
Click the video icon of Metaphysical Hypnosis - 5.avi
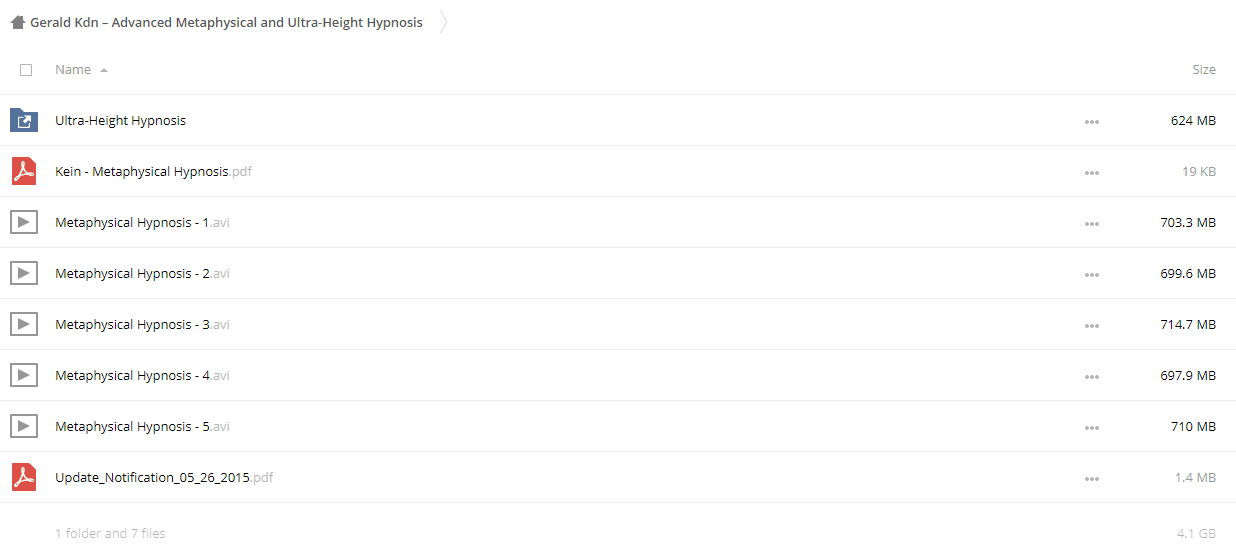(24, 427)
